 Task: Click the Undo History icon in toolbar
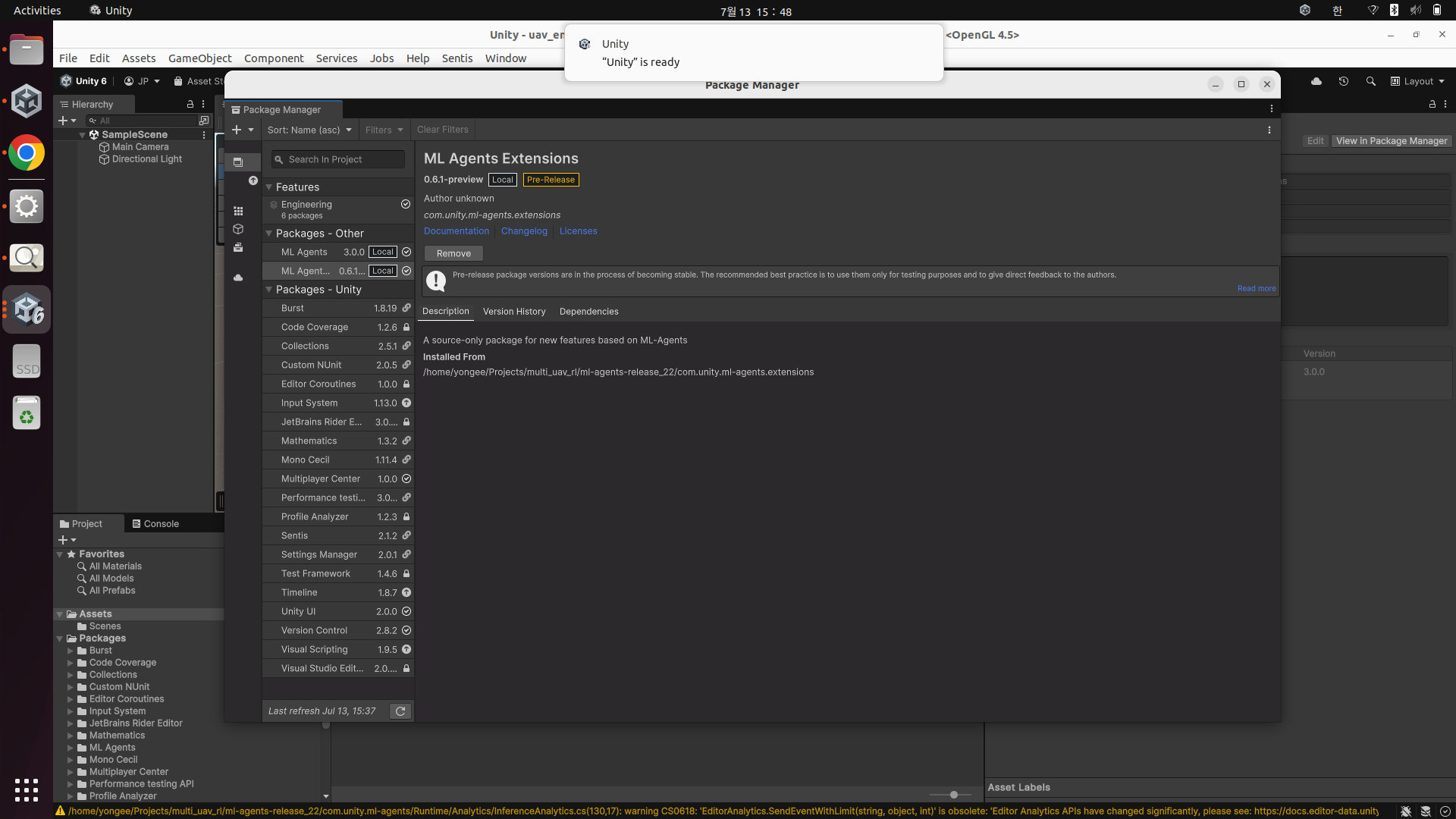pyautogui.click(x=1343, y=81)
